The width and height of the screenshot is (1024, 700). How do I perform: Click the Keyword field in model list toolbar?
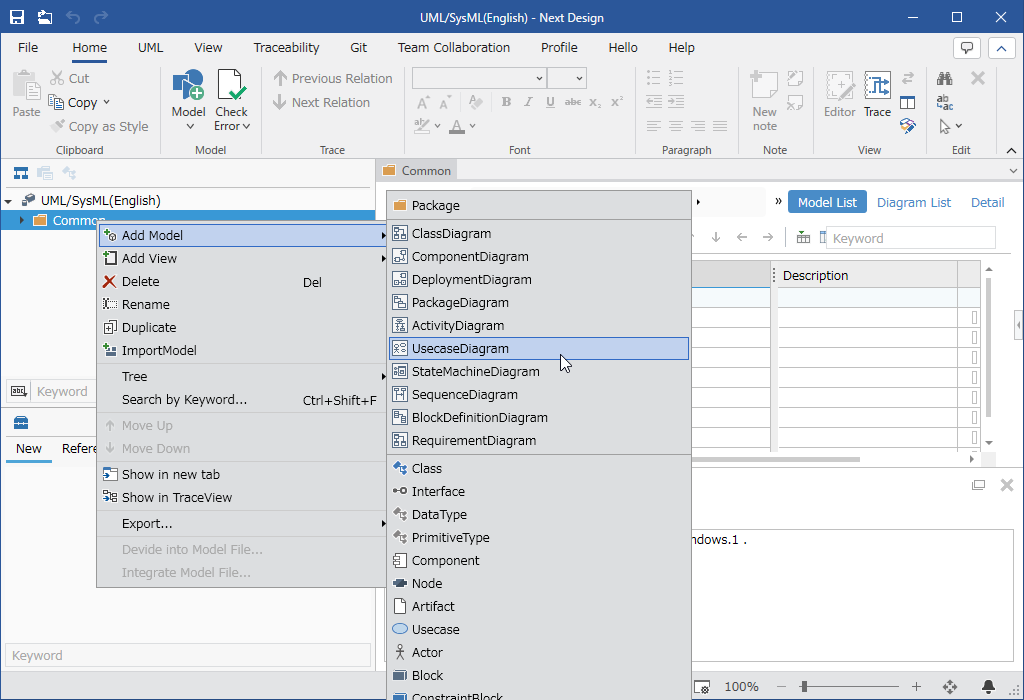coord(910,238)
